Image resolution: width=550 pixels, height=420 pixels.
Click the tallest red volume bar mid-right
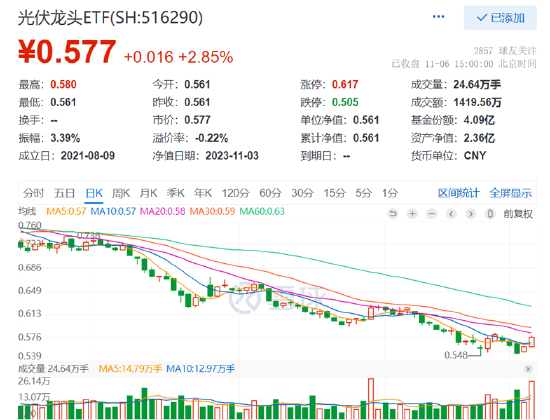(371, 399)
